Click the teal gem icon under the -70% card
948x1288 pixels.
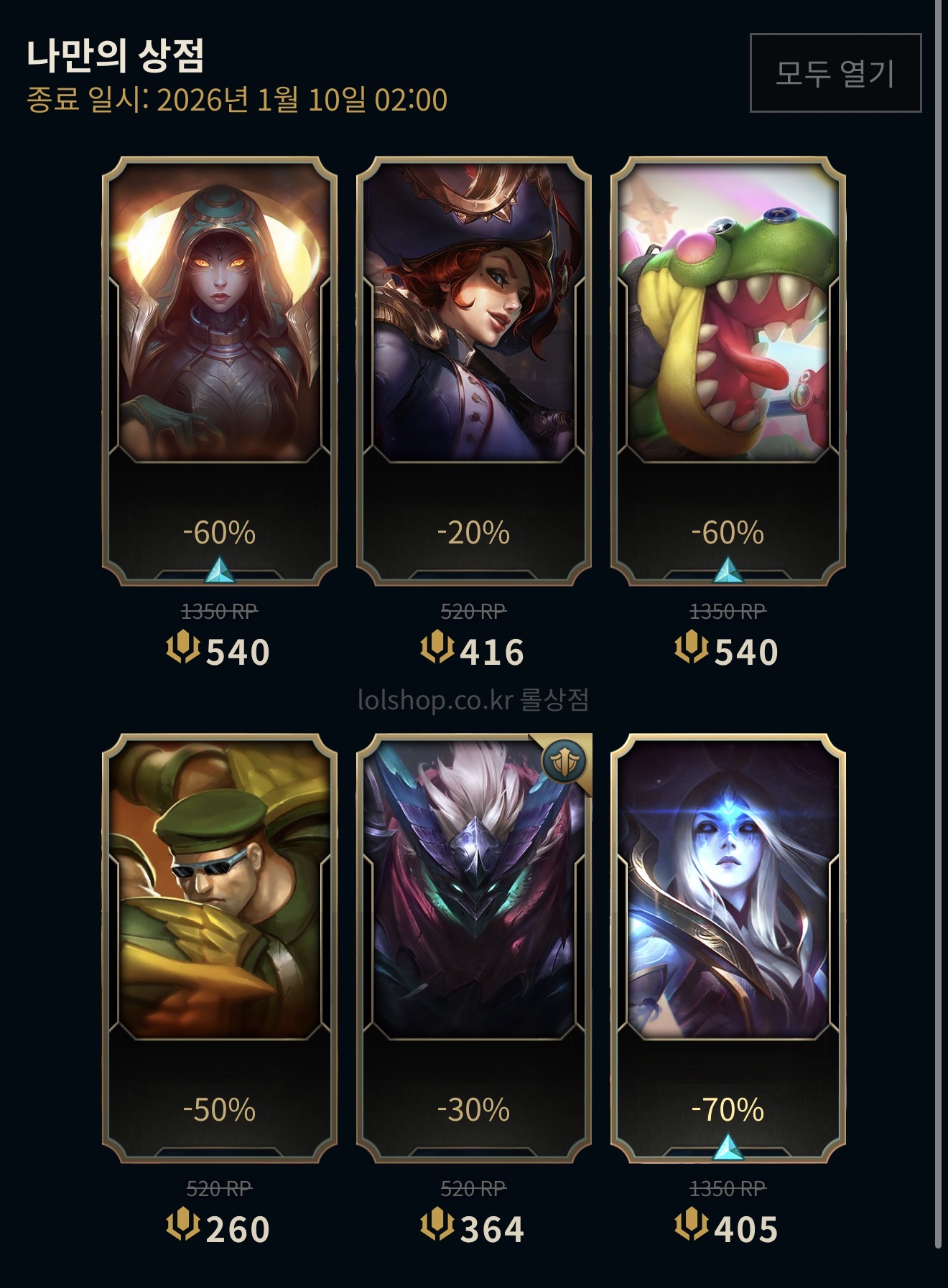point(728,1147)
